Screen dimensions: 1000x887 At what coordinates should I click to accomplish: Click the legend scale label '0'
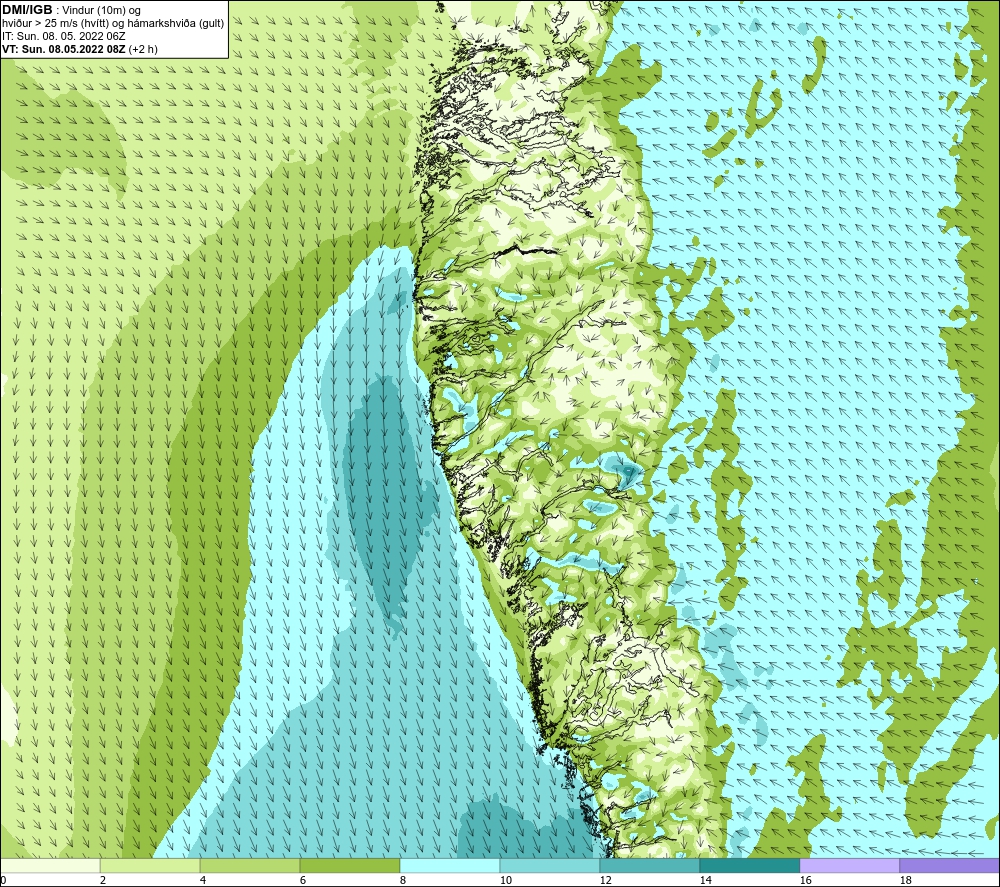[x=4, y=880]
